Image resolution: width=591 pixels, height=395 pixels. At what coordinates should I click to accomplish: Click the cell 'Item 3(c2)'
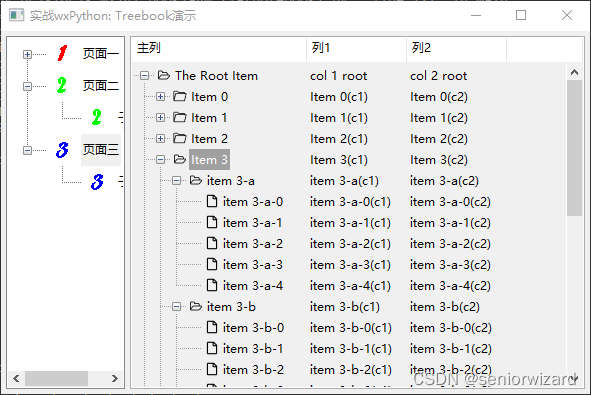(439, 160)
